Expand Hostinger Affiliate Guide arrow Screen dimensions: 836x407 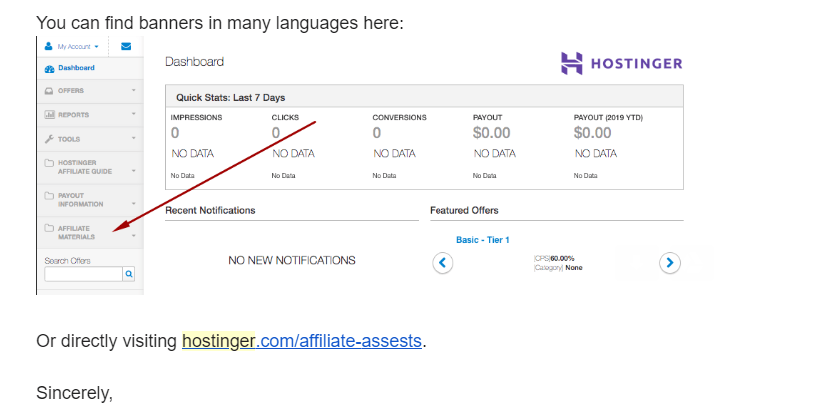pyautogui.click(x=134, y=171)
